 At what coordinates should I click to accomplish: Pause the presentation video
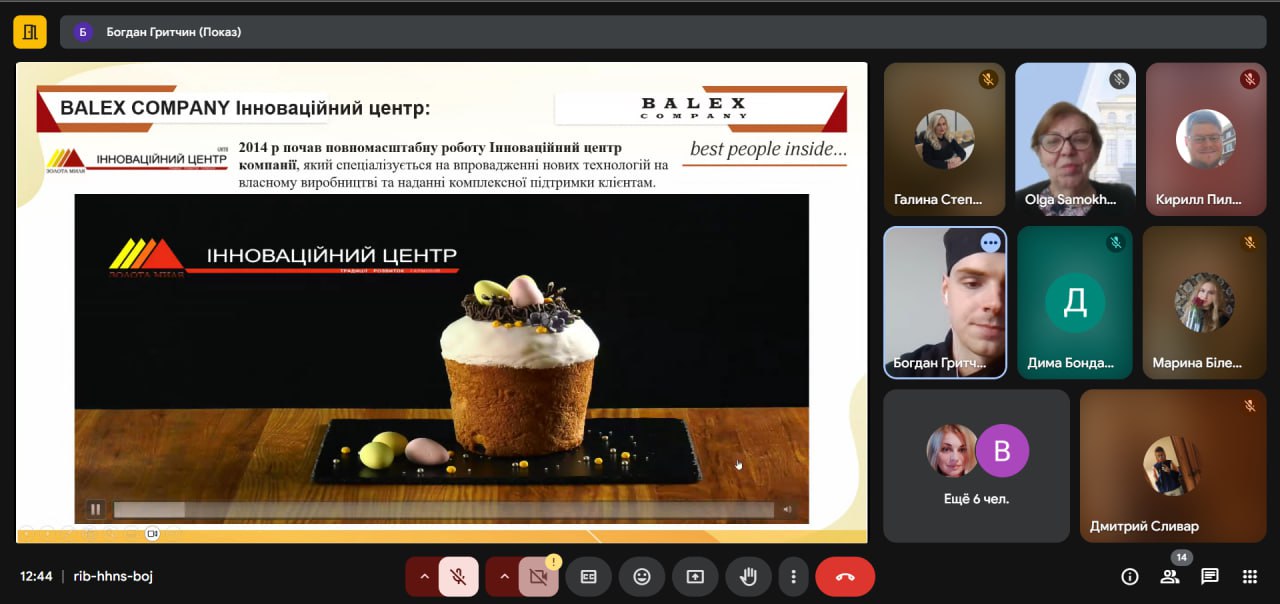(x=95, y=509)
